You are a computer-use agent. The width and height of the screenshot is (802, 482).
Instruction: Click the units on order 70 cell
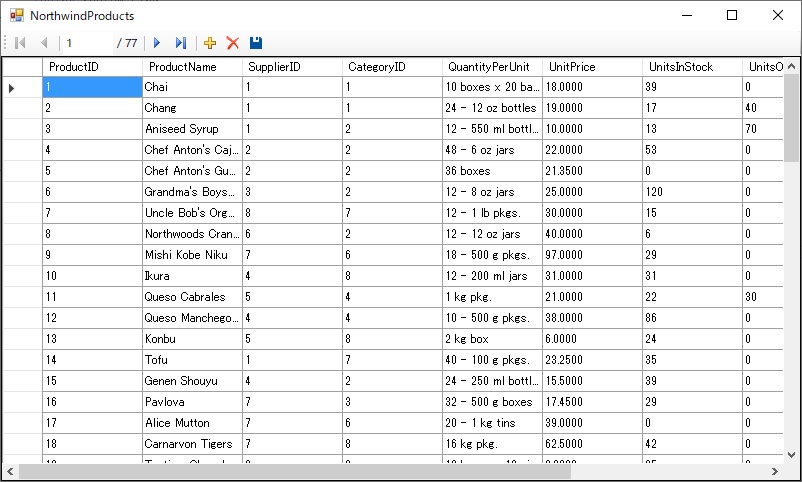coord(763,129)
